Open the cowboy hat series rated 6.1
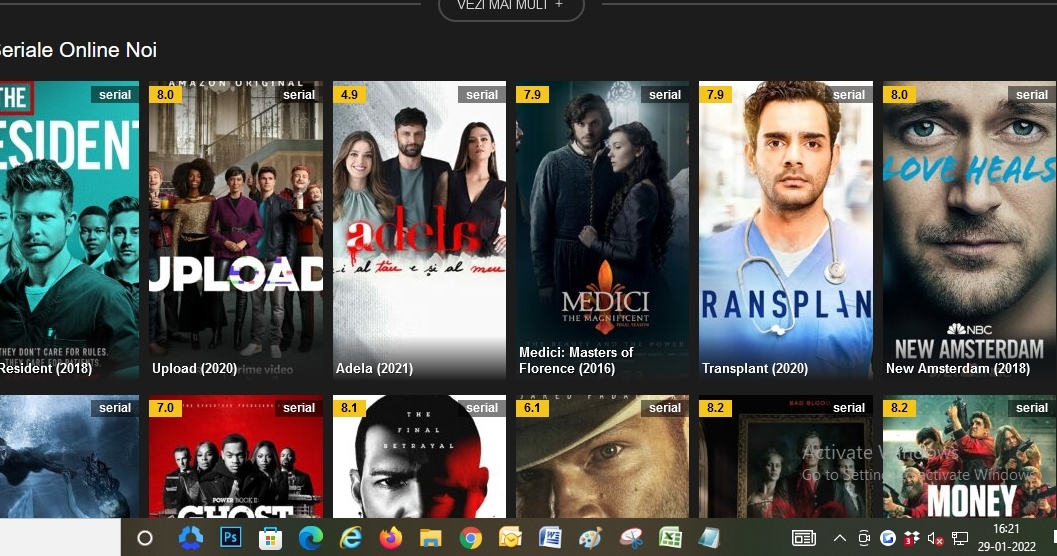 pos(603,456)
